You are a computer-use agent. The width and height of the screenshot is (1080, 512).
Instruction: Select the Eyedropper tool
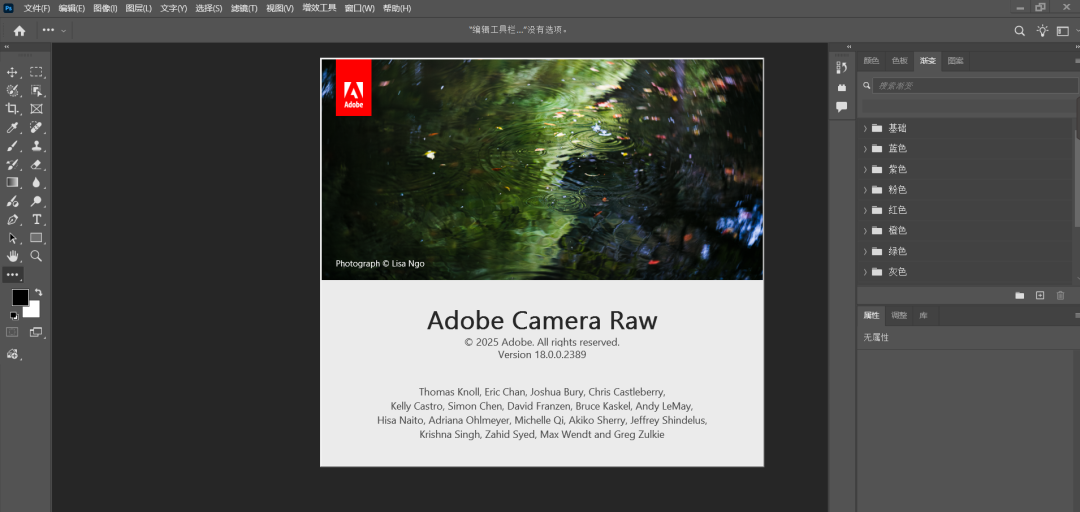[x=12, y=127]
